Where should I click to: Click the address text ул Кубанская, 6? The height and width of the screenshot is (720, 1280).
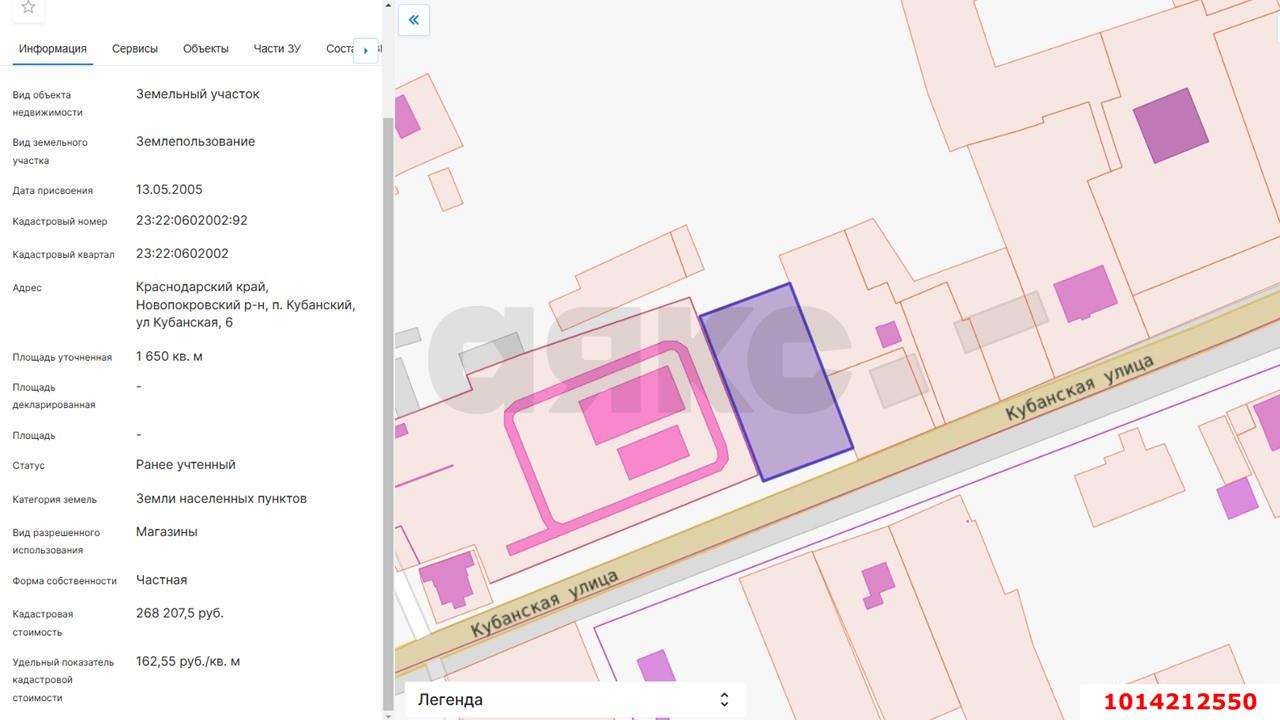[x=184, y=322]
